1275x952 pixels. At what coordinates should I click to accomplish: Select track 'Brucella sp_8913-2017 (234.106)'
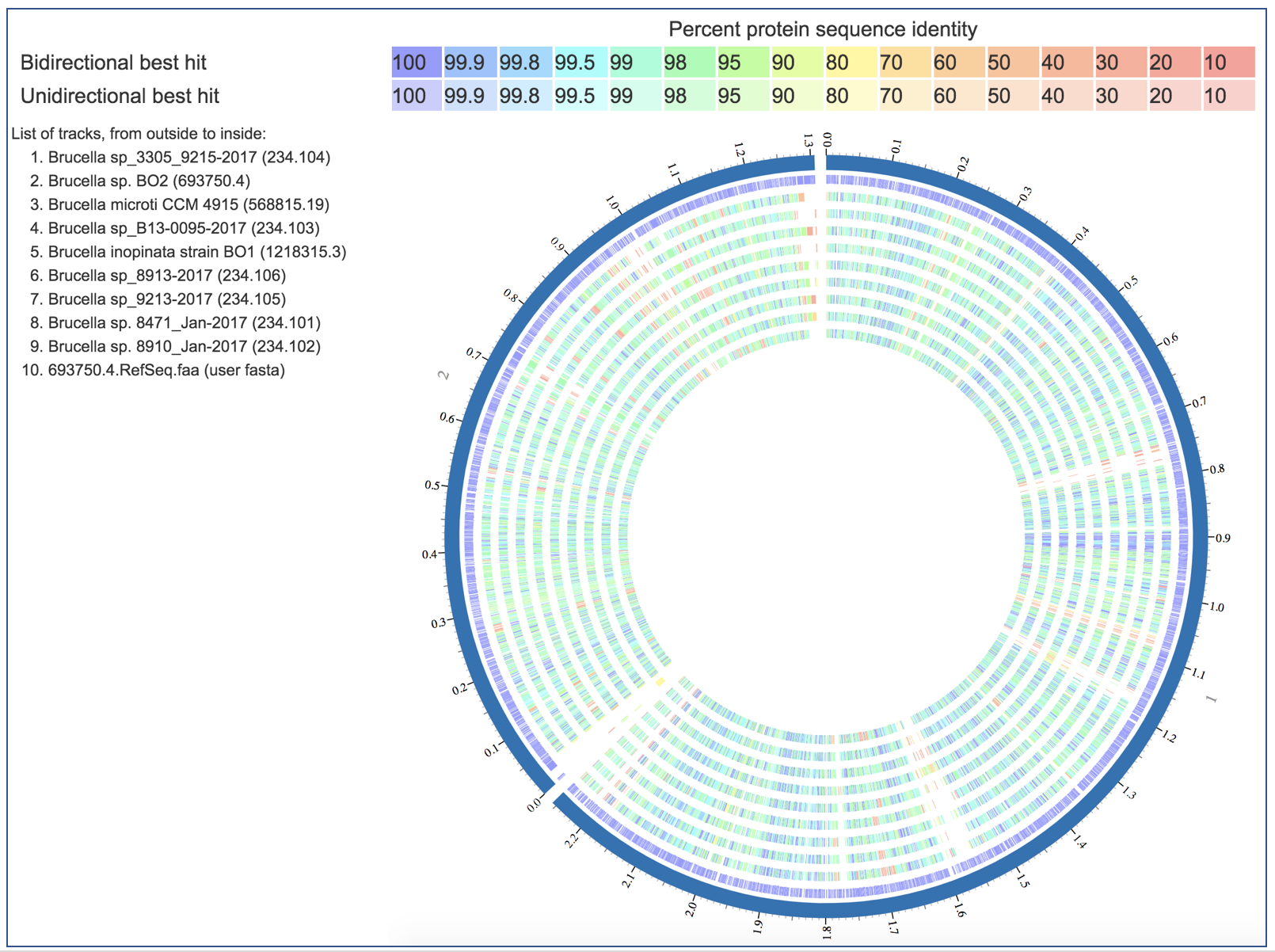(x=167, y=276)
